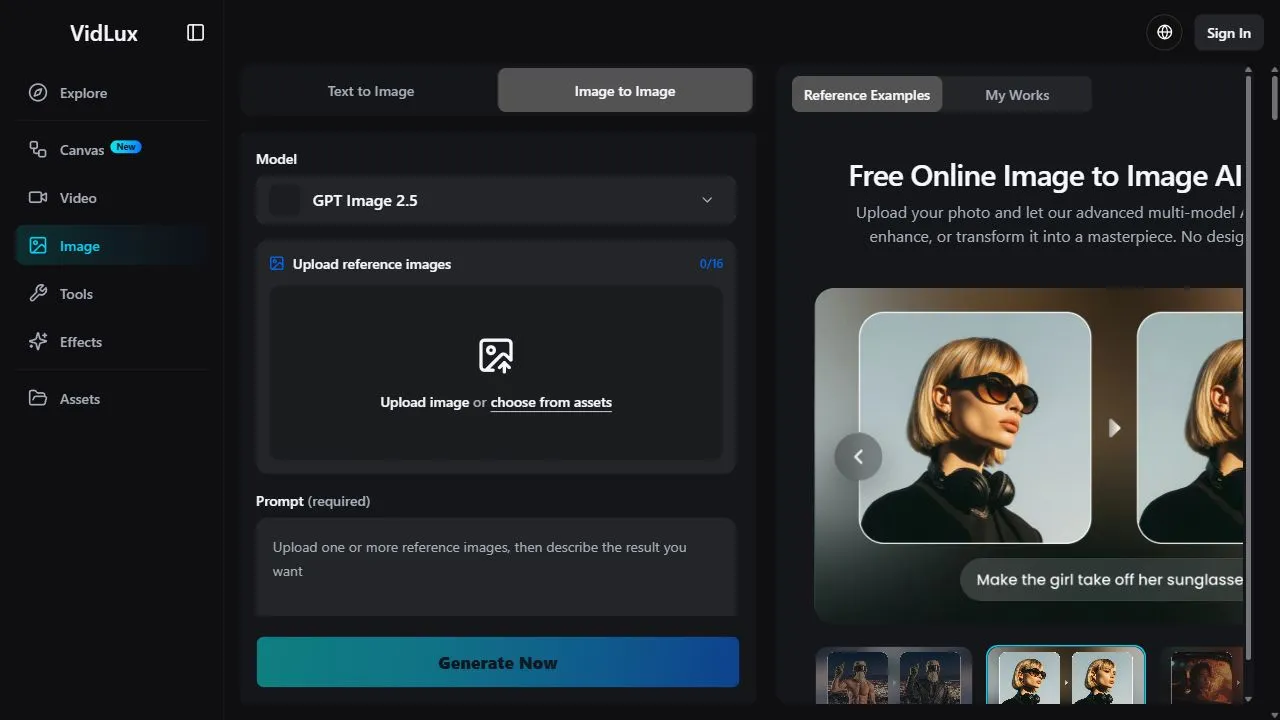This screenshot has height=720, width=1280.
Task: Click the Canvas shapes icon
Action: (x=38, y=149)
